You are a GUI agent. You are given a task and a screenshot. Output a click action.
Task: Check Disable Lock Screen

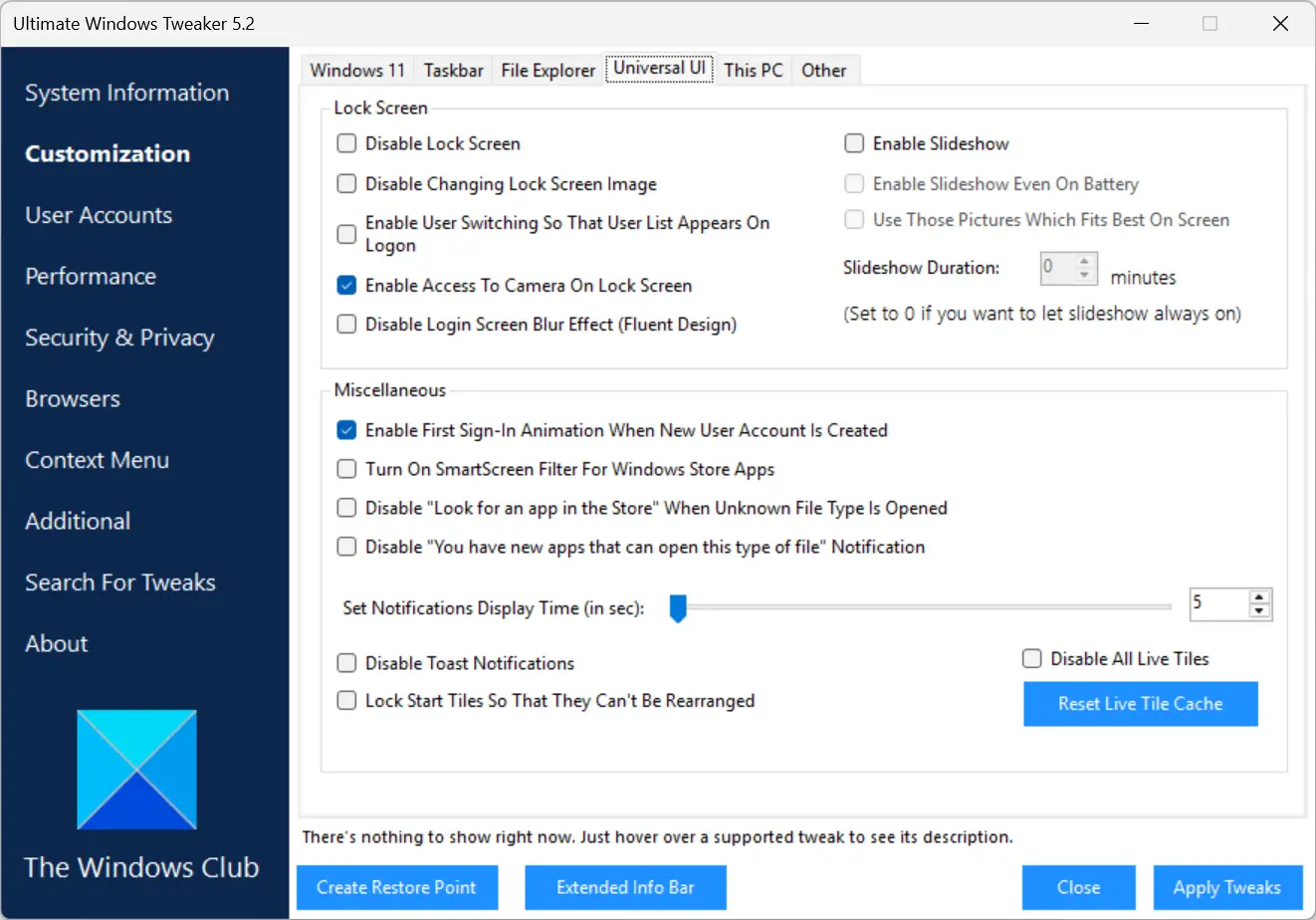coord(346,143)
